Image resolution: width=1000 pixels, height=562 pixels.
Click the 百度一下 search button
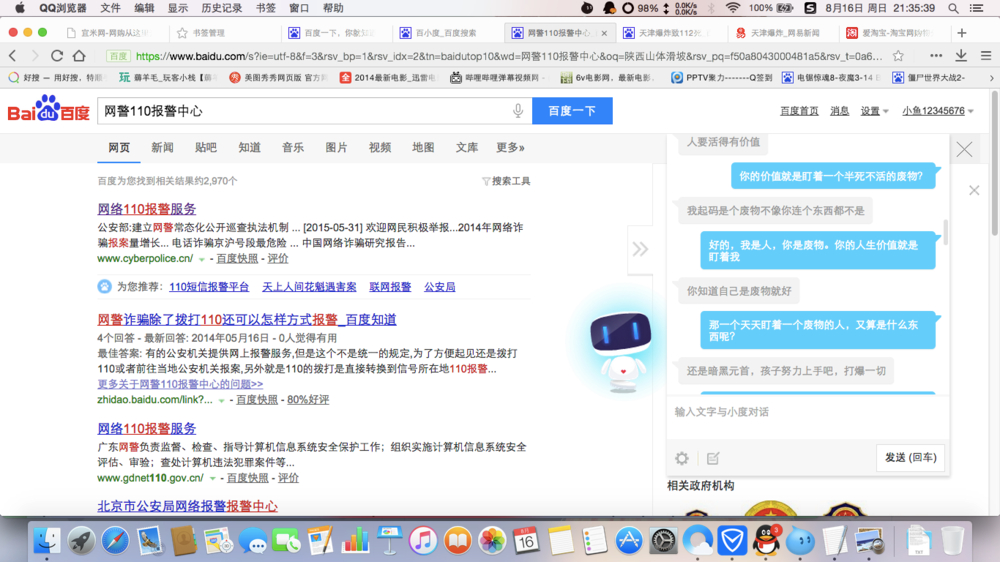(572, 111)
